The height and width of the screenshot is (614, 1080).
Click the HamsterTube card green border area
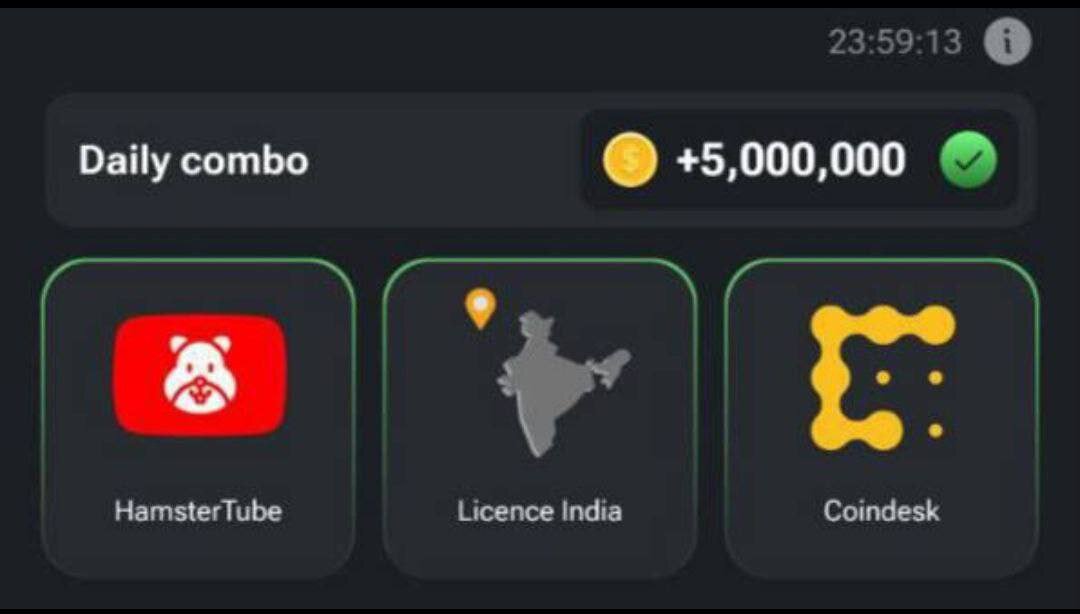[198, 419]
